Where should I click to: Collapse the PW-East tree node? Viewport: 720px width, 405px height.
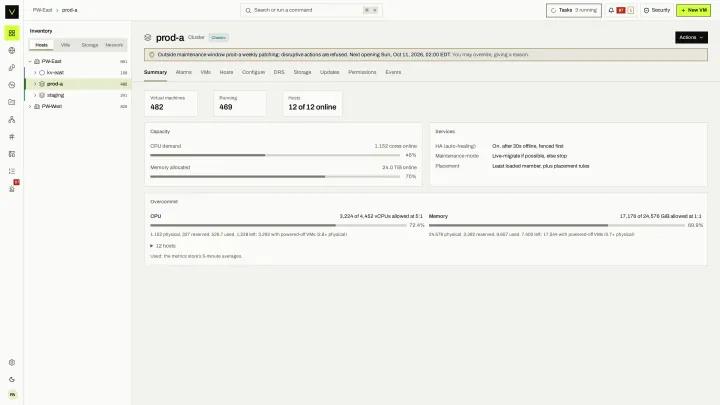(30, 62)
